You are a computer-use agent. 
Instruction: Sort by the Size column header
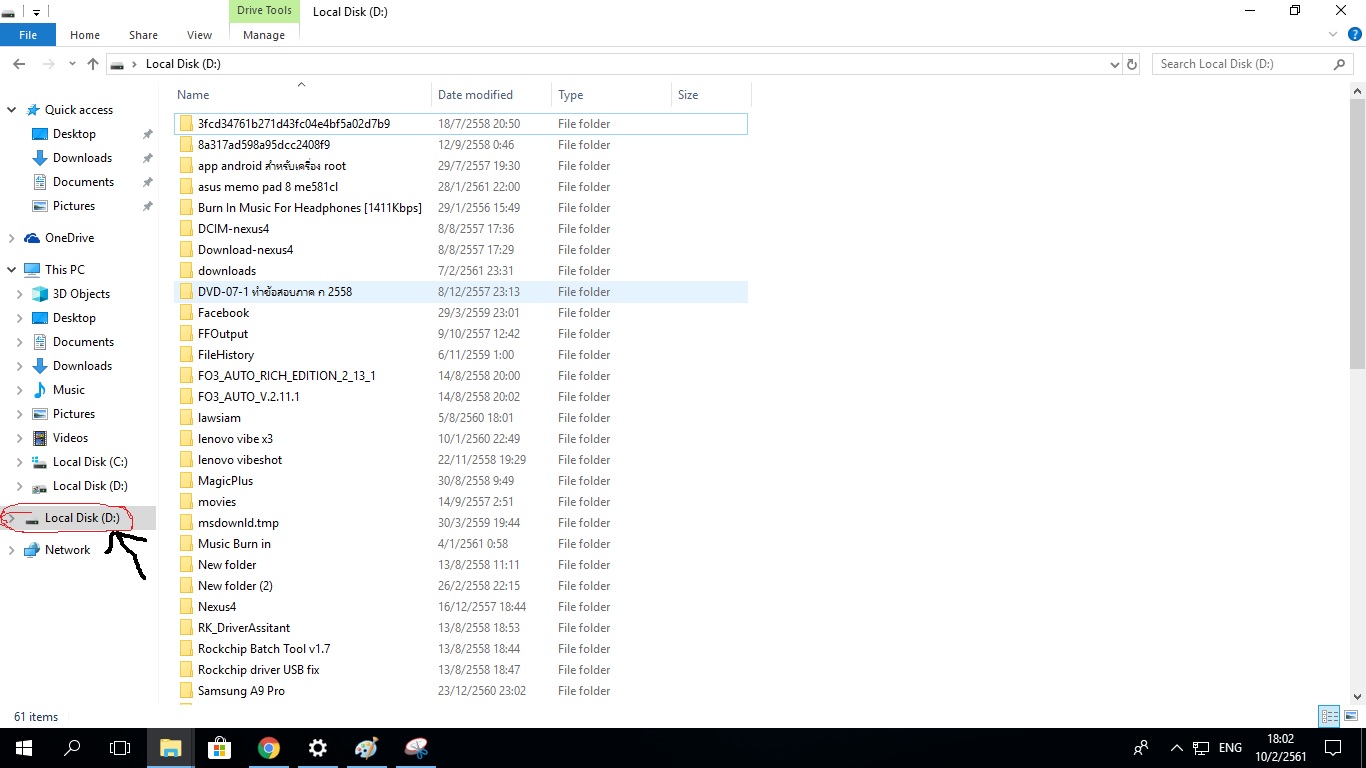point(711,95)
